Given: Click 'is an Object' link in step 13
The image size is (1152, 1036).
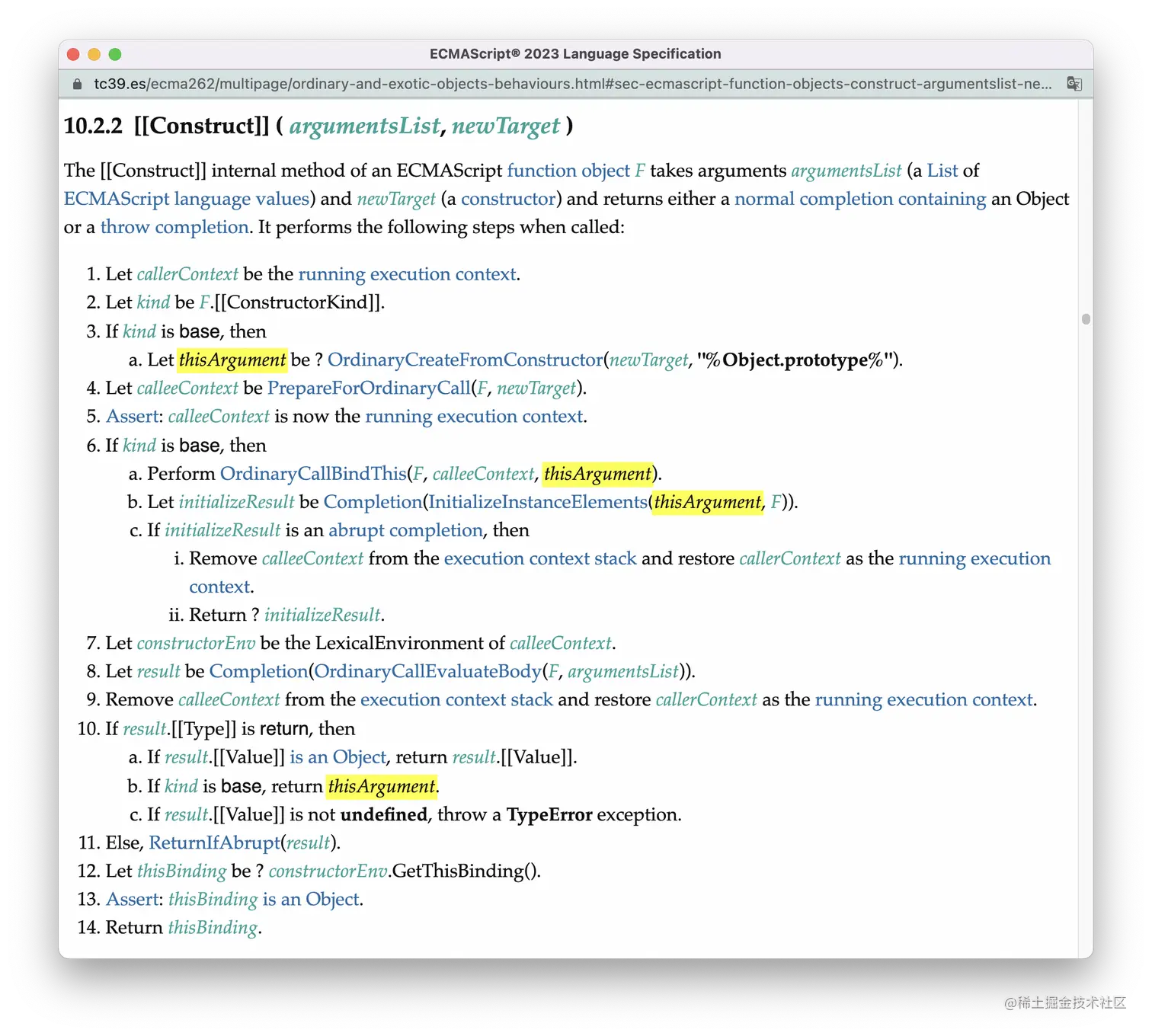Looking at the screenshot, I should pyautogui.click(x=311, y=900).
